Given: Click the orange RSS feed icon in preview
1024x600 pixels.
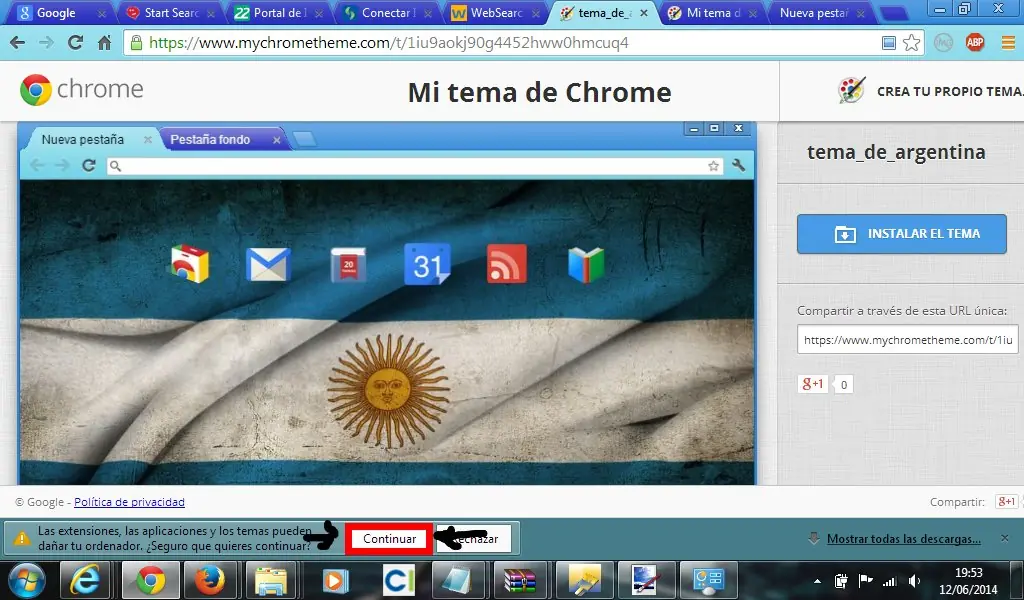Looking at the screenshot, I should click(507, 264).
